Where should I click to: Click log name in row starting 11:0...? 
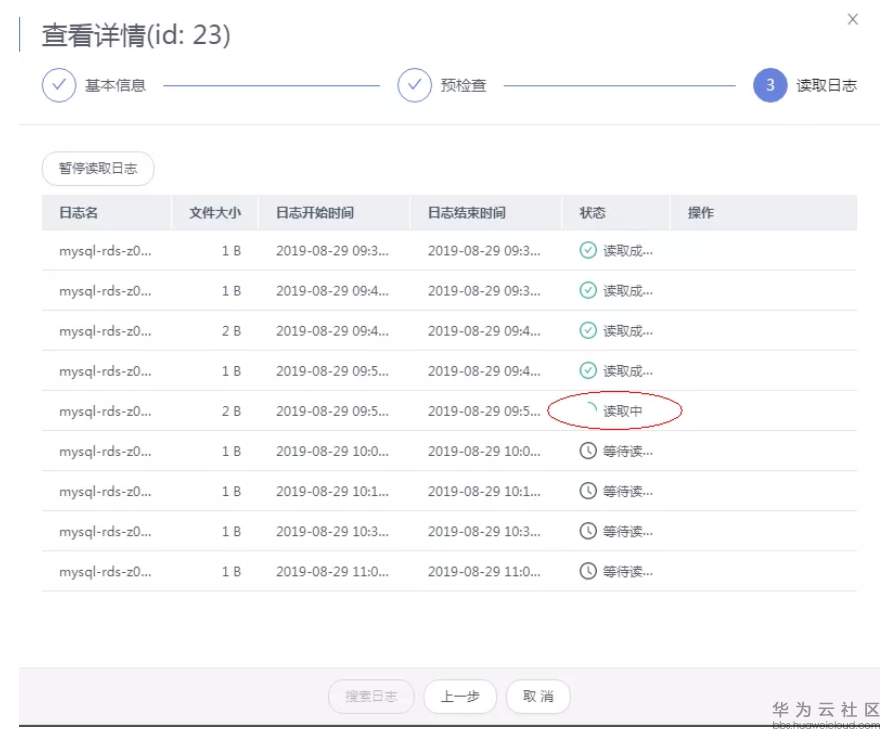[x=105, y=571]
